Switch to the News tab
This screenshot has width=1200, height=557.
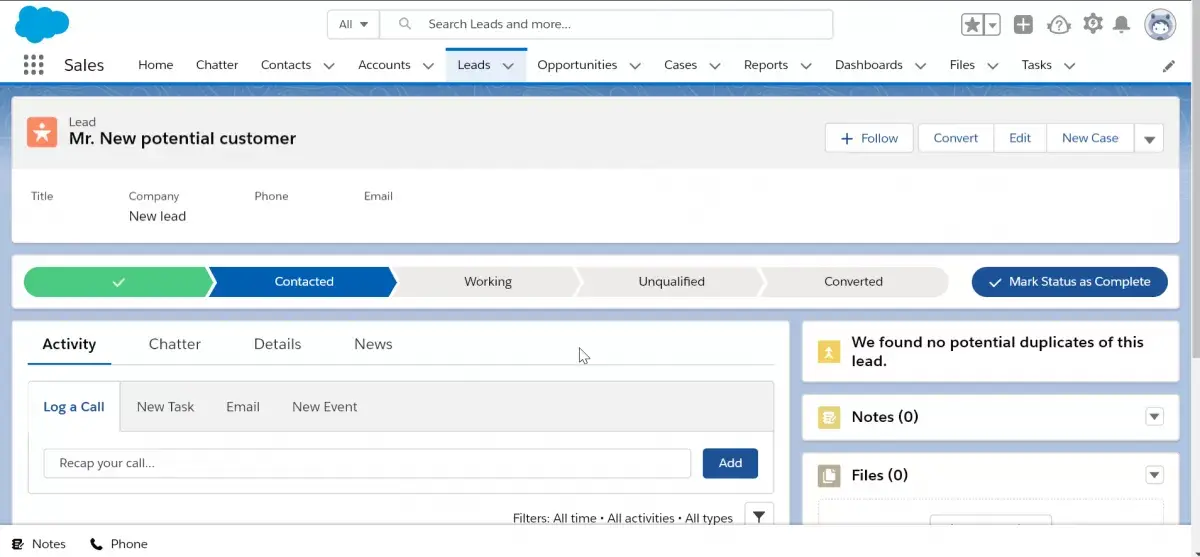tap(373, 344)
